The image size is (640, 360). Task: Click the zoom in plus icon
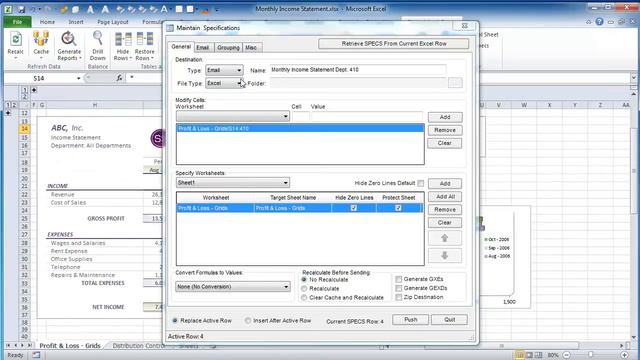click(x=624, y=355)
